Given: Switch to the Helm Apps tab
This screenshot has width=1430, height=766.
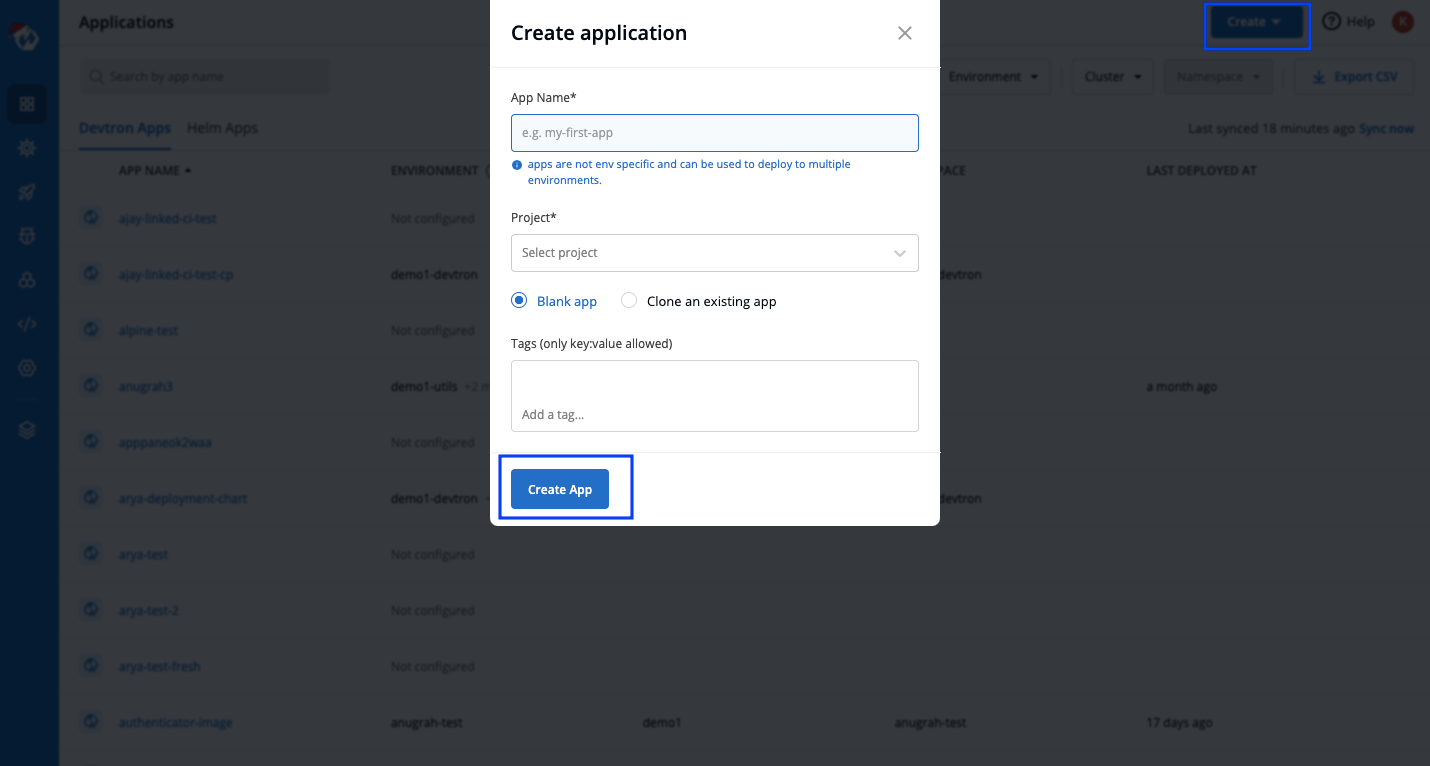Looking at the screenshot, I should [x=222, y=128].
